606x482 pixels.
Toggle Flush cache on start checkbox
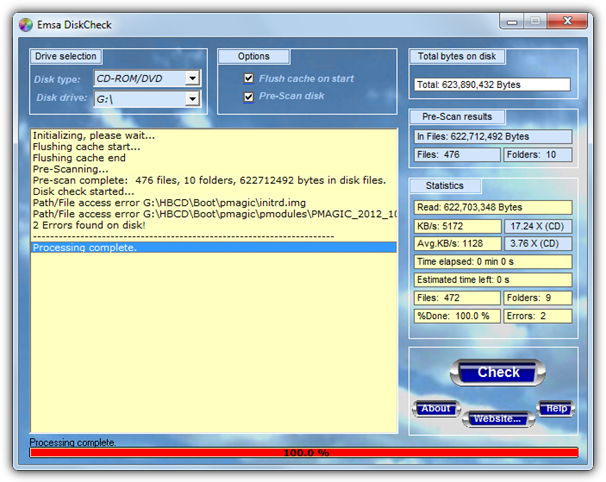[x=249, y=78]
